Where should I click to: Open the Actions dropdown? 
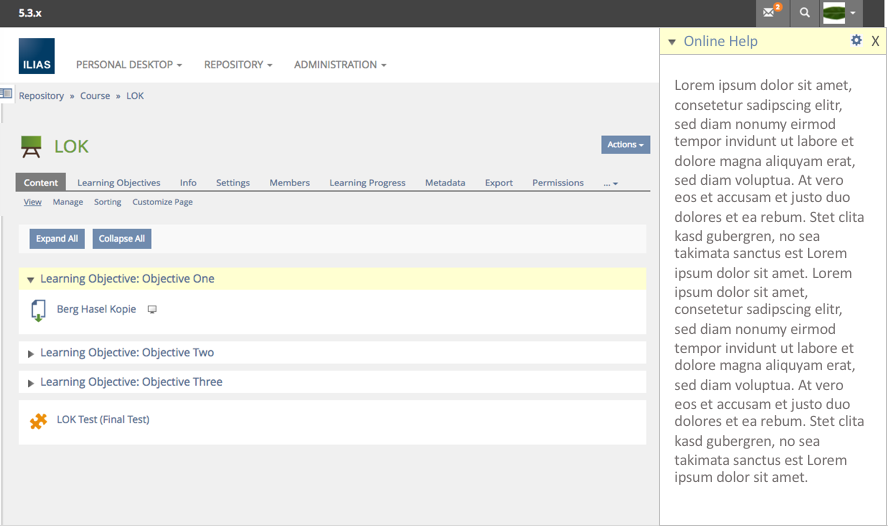625,145
